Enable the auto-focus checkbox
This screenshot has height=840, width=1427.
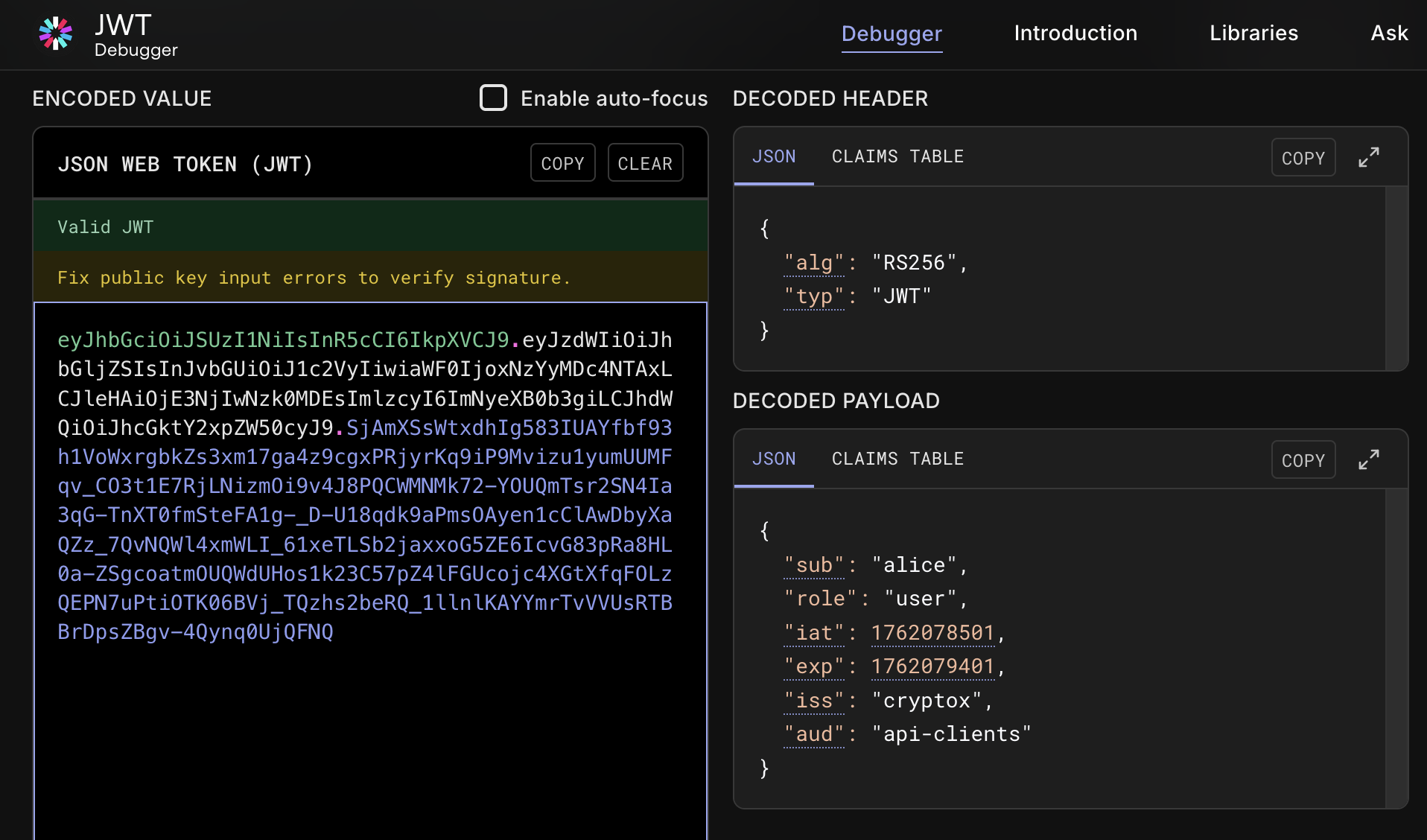(494, 98)
